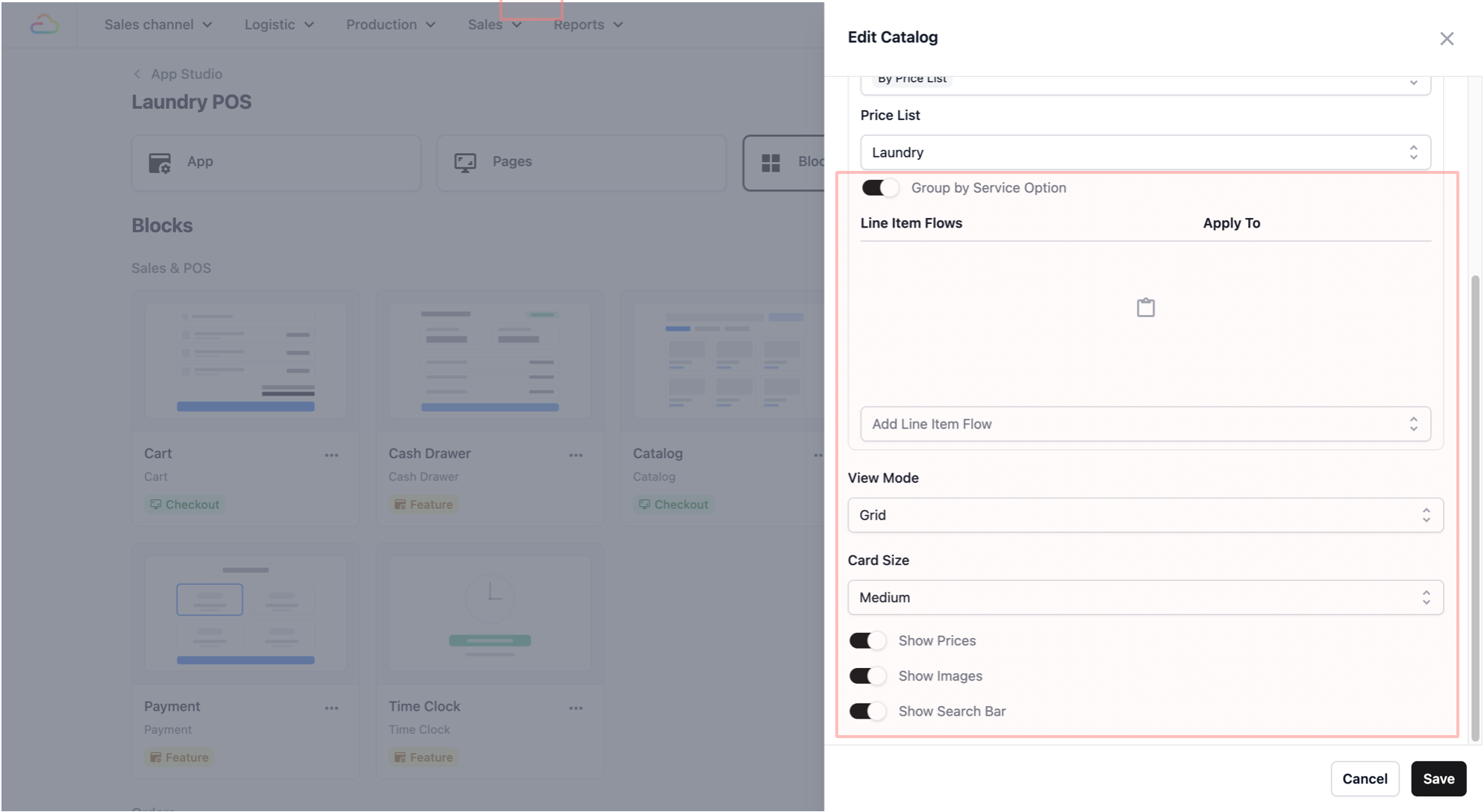
Task: Turn off Show Images toggle
Action: tap(867, 676)
